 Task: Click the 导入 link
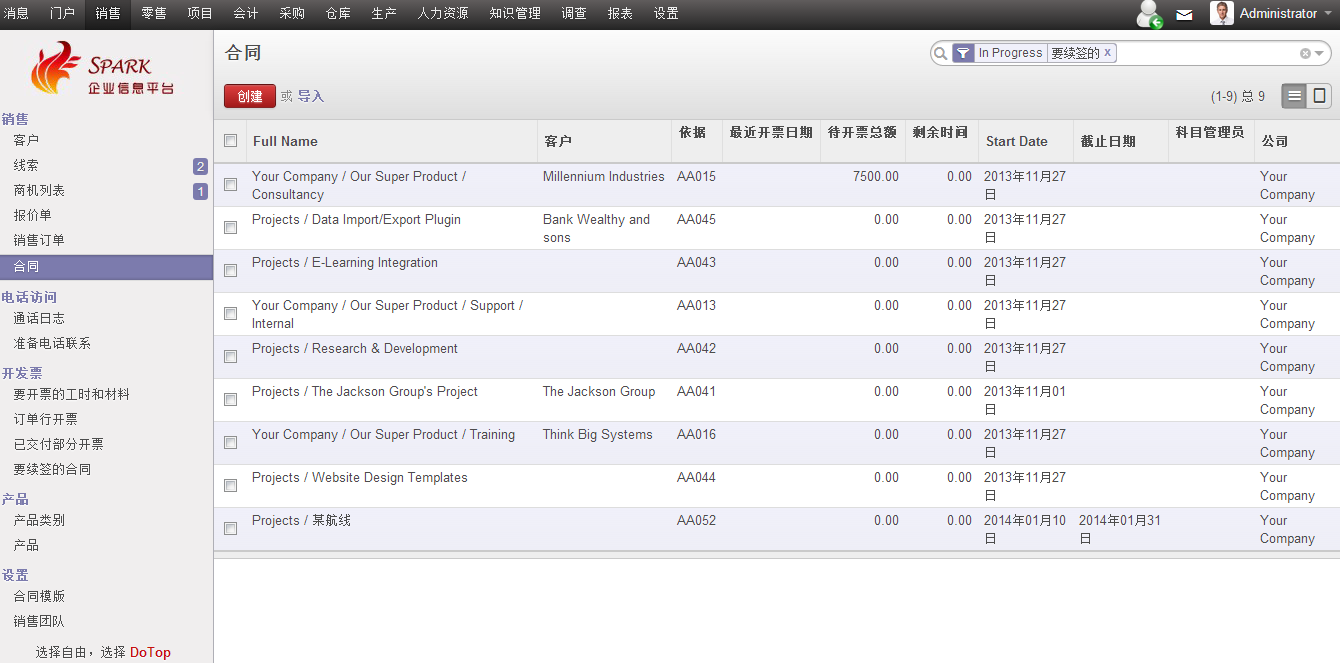pyautogui.click(x=311, y=96)
